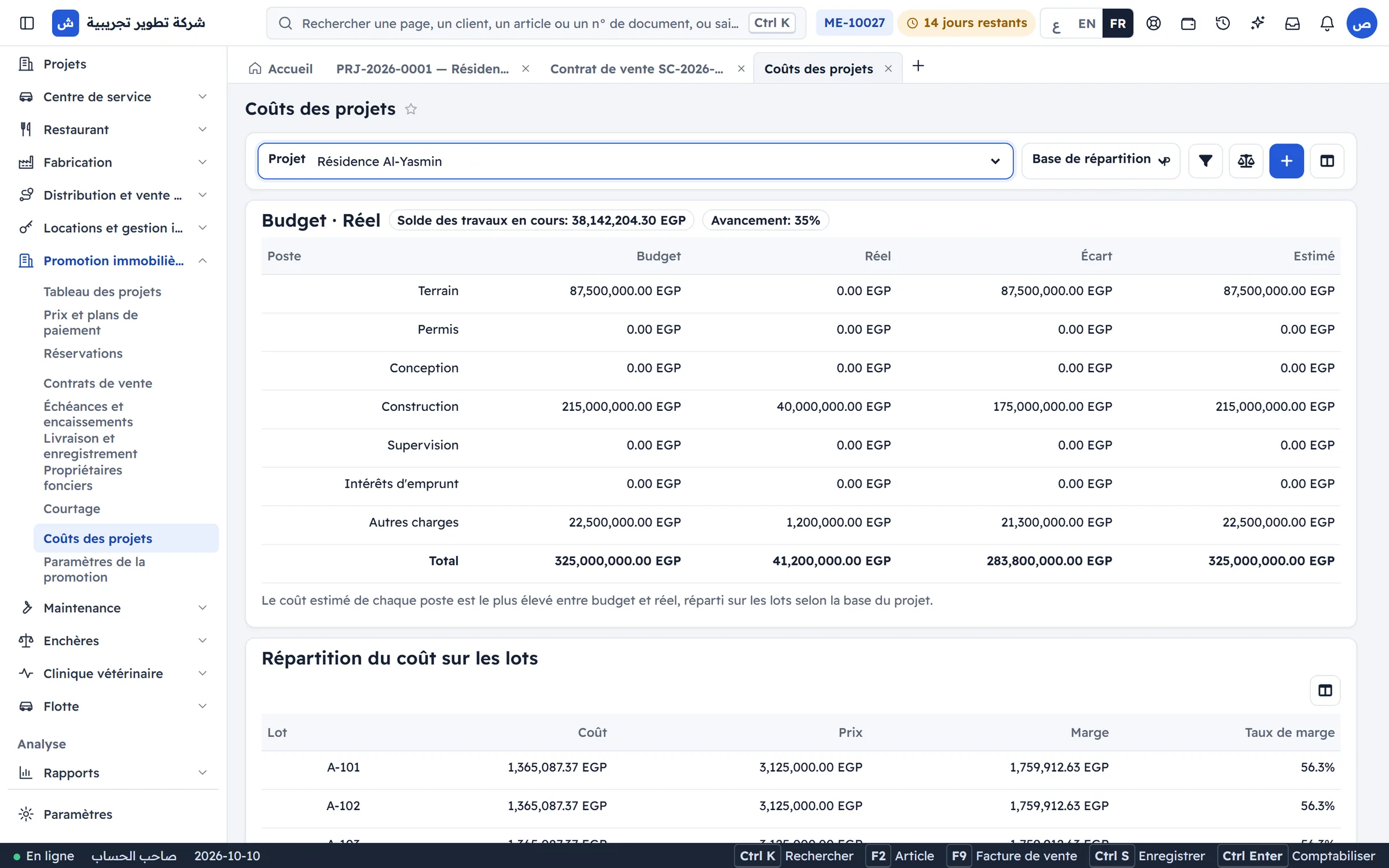Image resolution: width=1389 pixels, height=868 pixels.
Task: Click the 14 jours restants badge
Action: coord(967,23)
